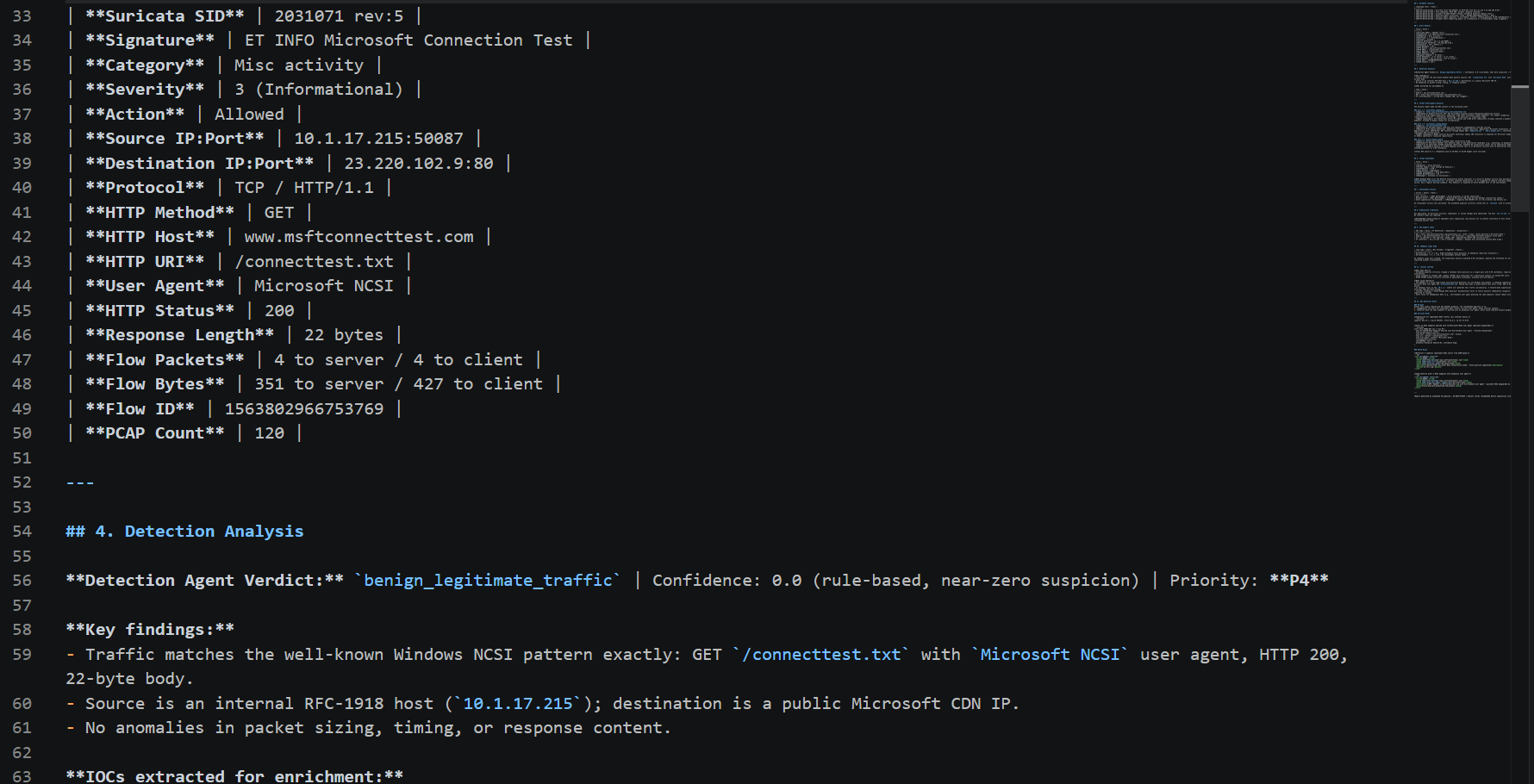Click the User Agent value Microsoft NCSI on line 44
The width and height of the screenshot is (1534, 784).
[x=324, y=286]
